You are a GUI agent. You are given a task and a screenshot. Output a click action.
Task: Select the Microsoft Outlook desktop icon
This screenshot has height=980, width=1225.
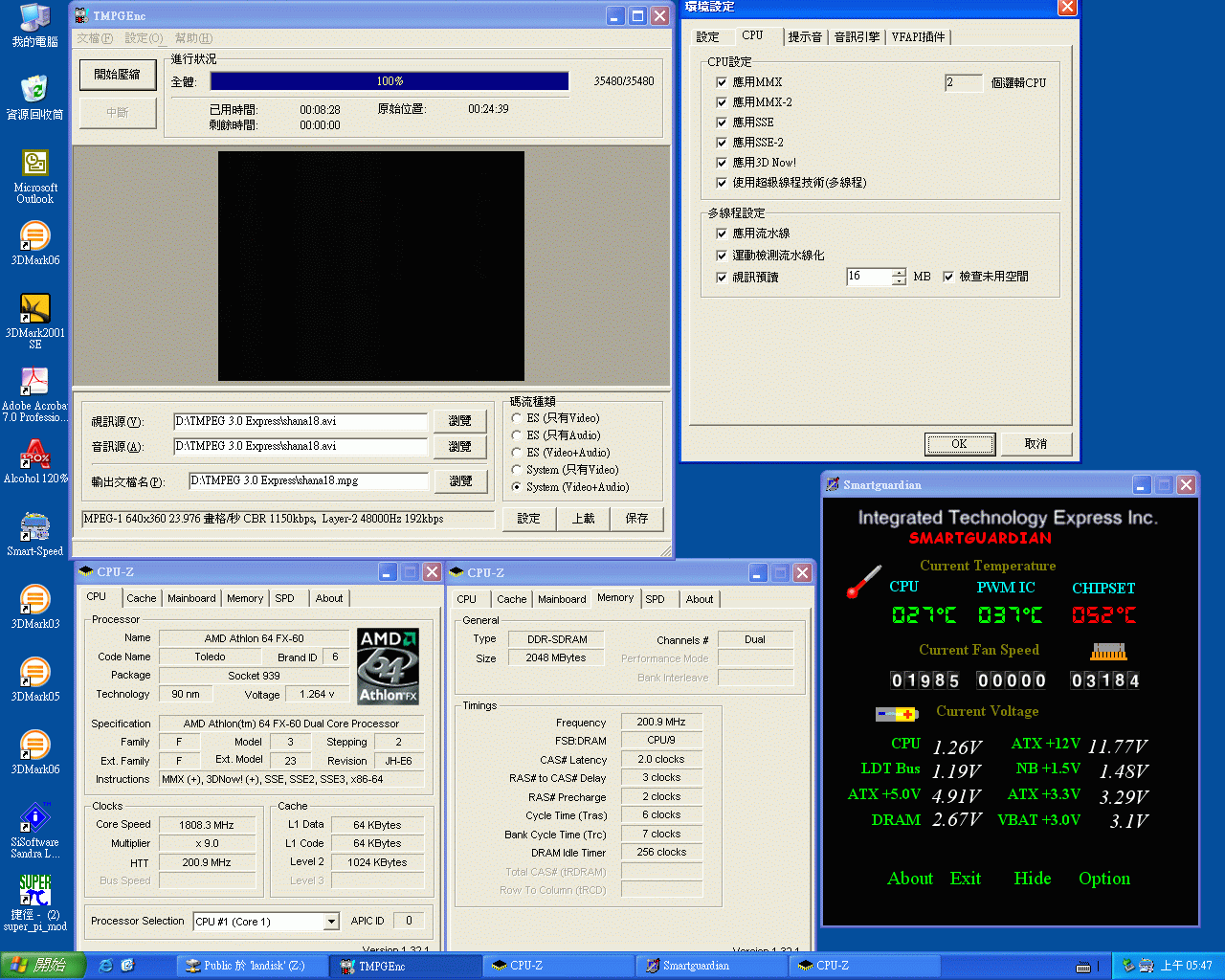pos(35,176)
